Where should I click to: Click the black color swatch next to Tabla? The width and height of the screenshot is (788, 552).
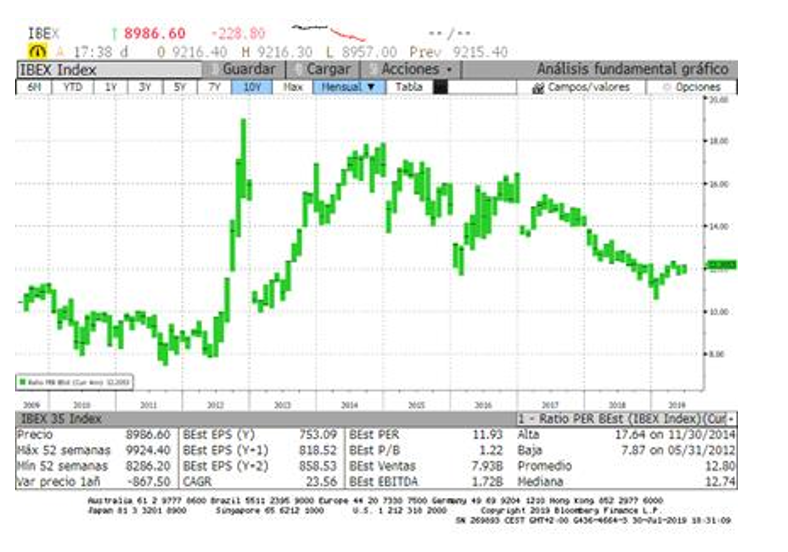pyautogui.click(x=440, y=87)
